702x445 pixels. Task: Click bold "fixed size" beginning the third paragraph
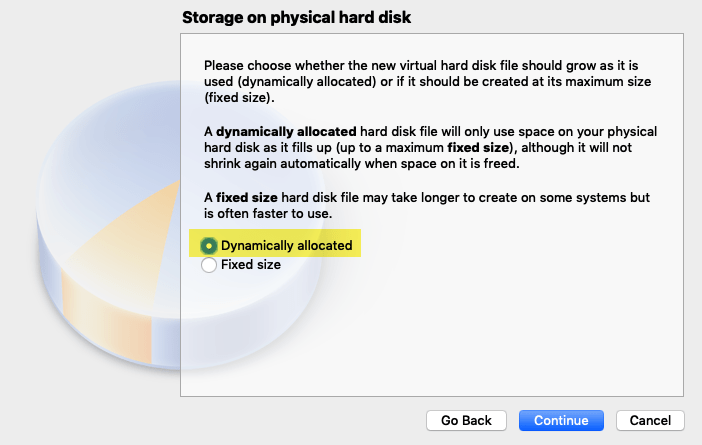click(x=247, y=197)
